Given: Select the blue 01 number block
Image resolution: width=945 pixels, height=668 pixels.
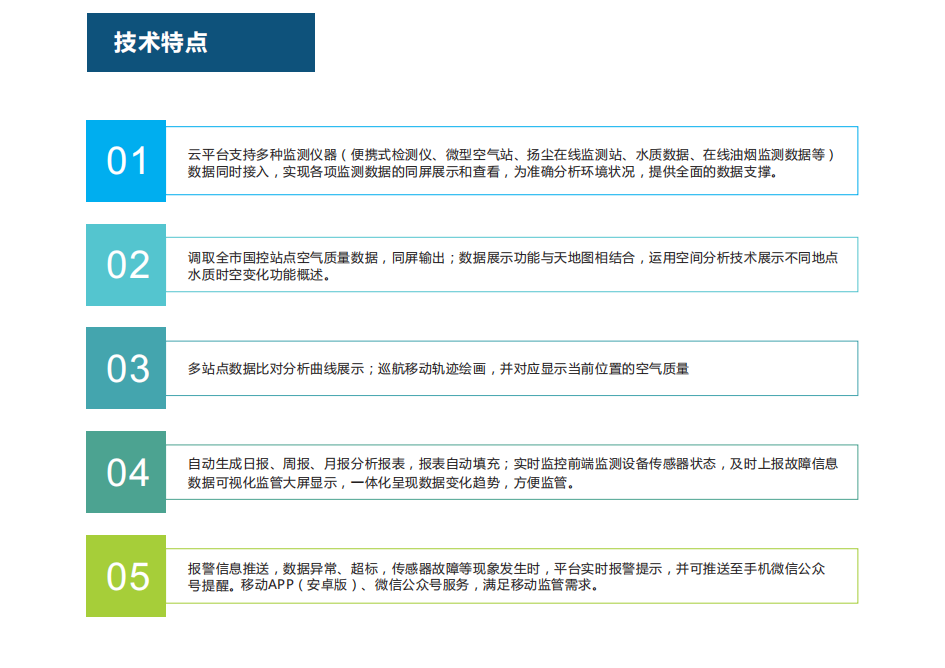Looking at the screenshot, I should click(x=126, y=161).
